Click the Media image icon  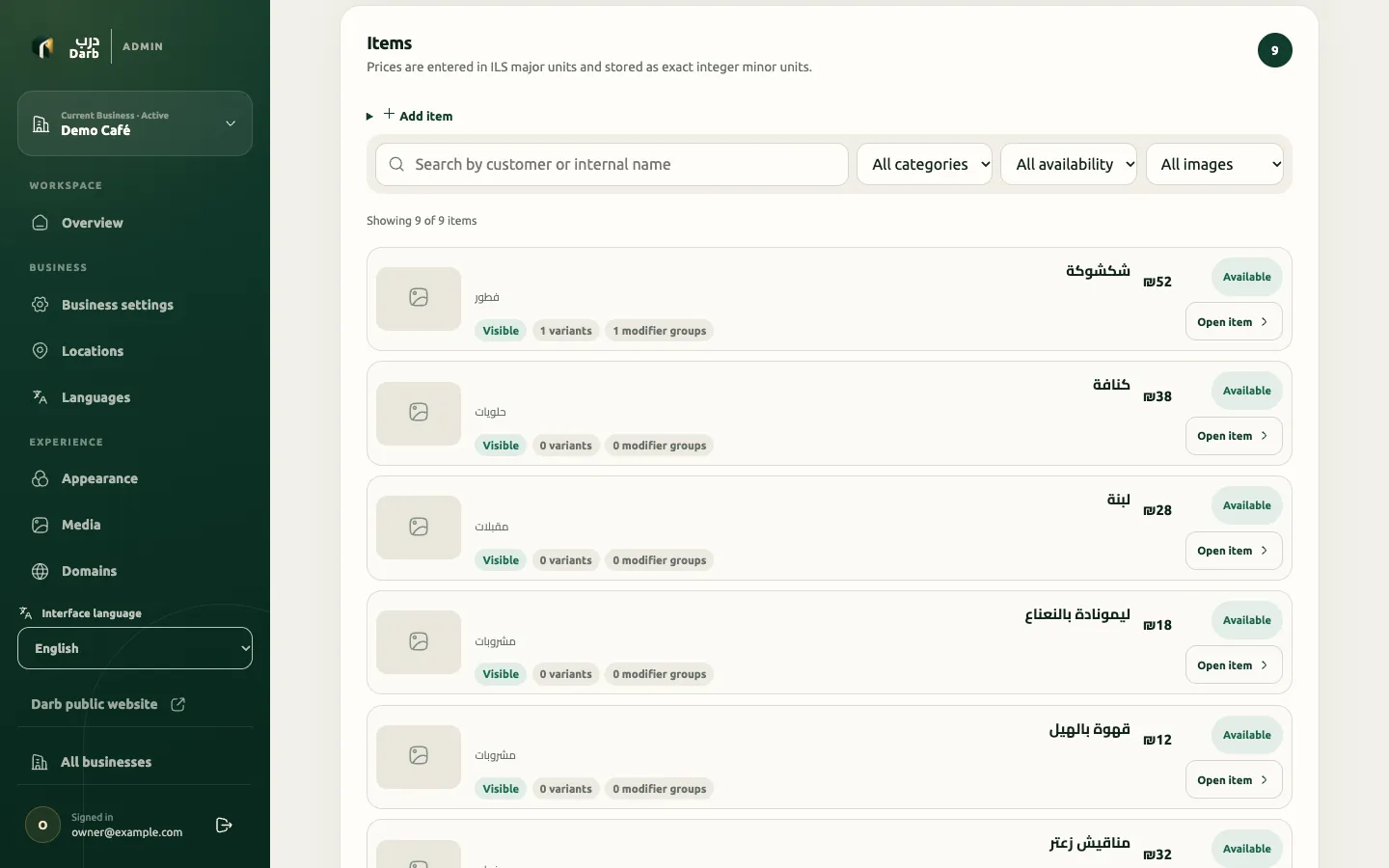[x=41, y=525]
